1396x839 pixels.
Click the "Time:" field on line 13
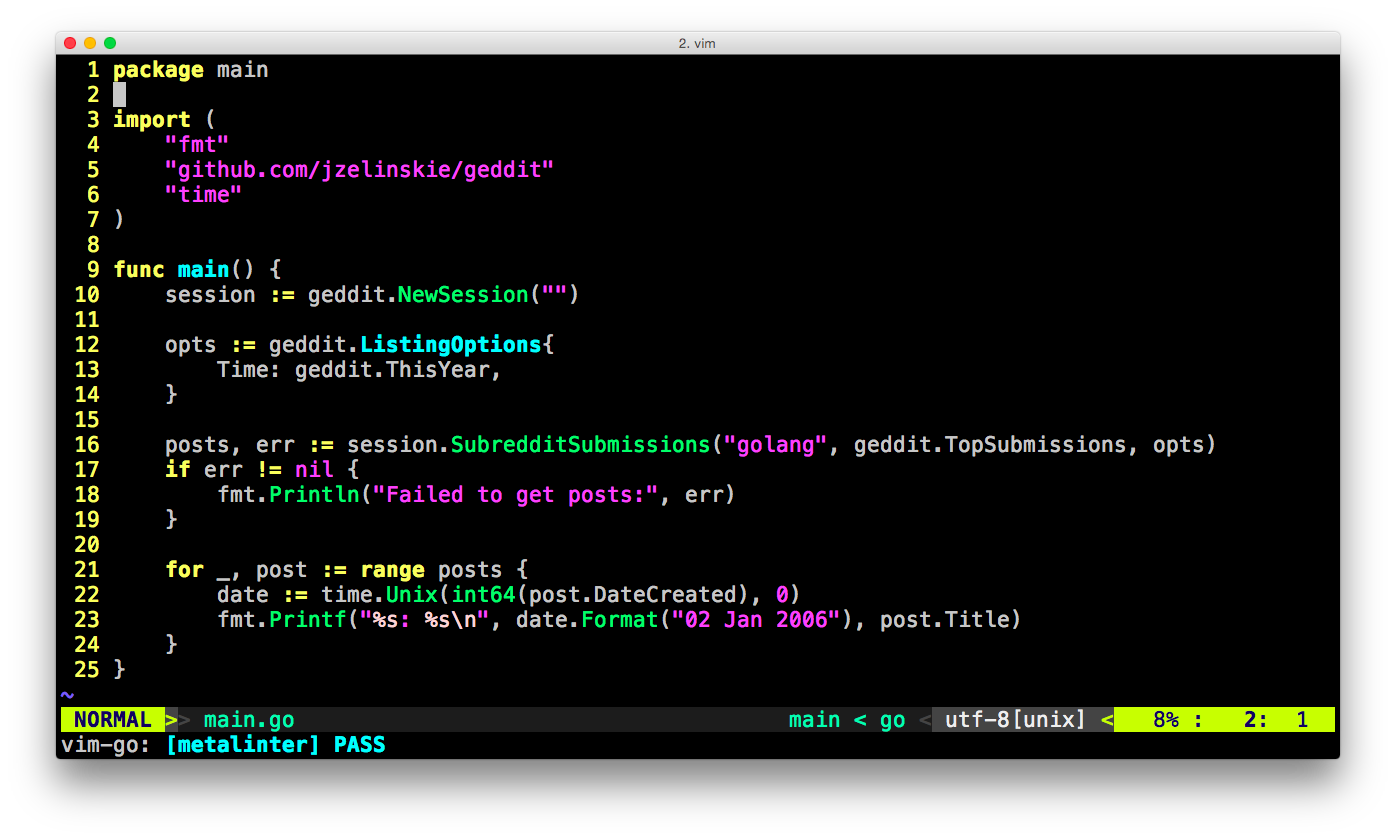pos(249,370)
